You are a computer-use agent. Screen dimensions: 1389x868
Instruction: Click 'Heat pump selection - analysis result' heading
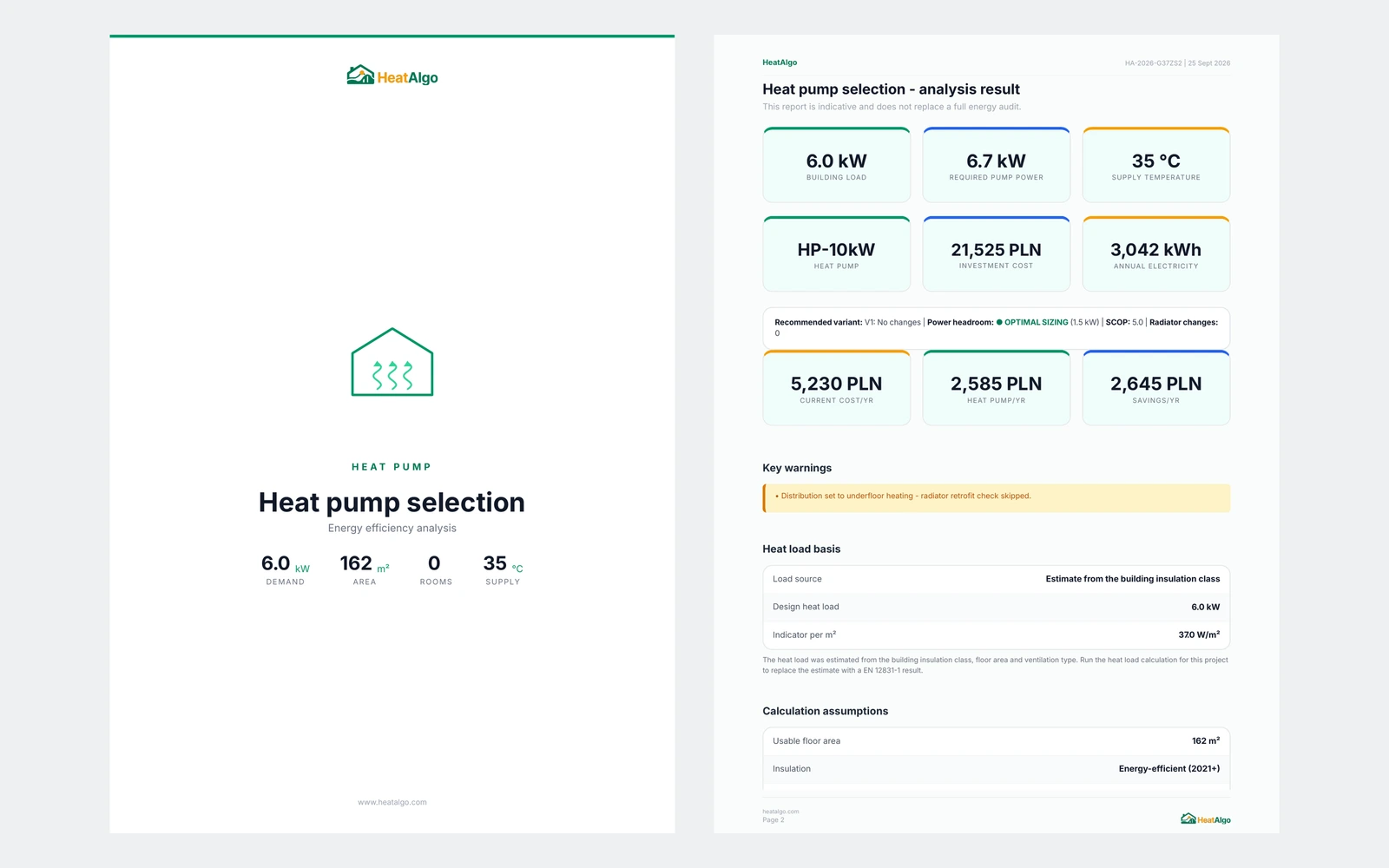tap(892, 89)
